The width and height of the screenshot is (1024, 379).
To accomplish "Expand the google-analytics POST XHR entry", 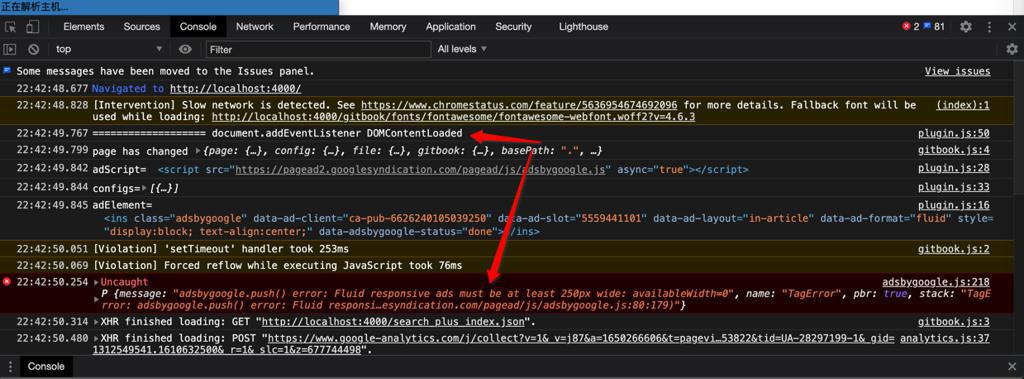I will (x=97, y=339).
